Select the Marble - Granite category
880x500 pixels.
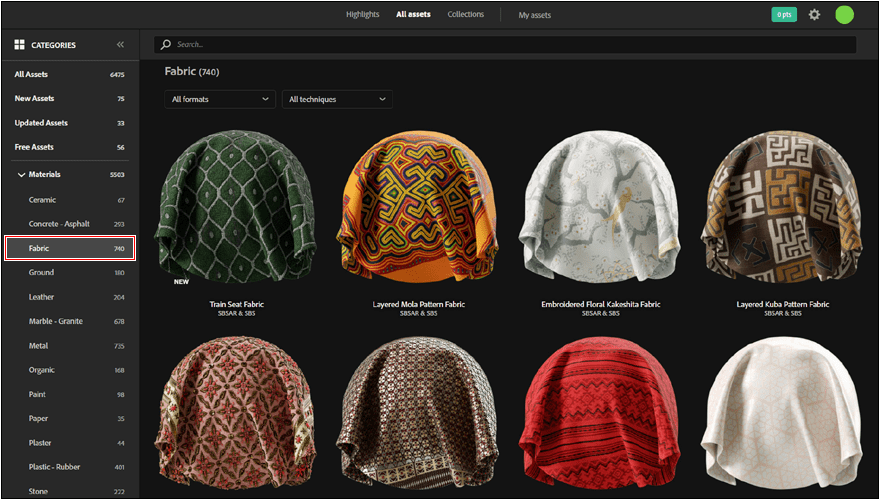tap(70, 321)
